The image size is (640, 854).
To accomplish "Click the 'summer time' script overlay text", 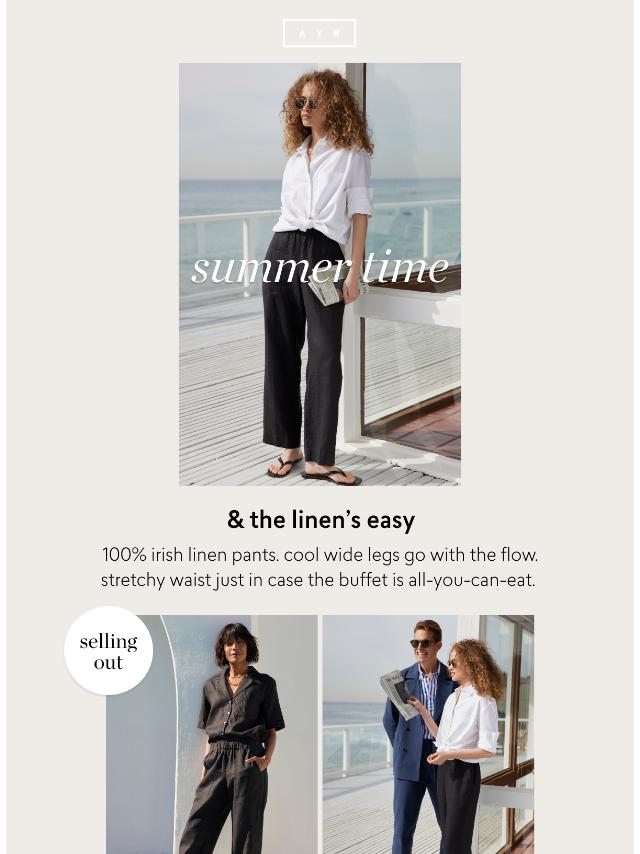I will click(x=320, y=269).
